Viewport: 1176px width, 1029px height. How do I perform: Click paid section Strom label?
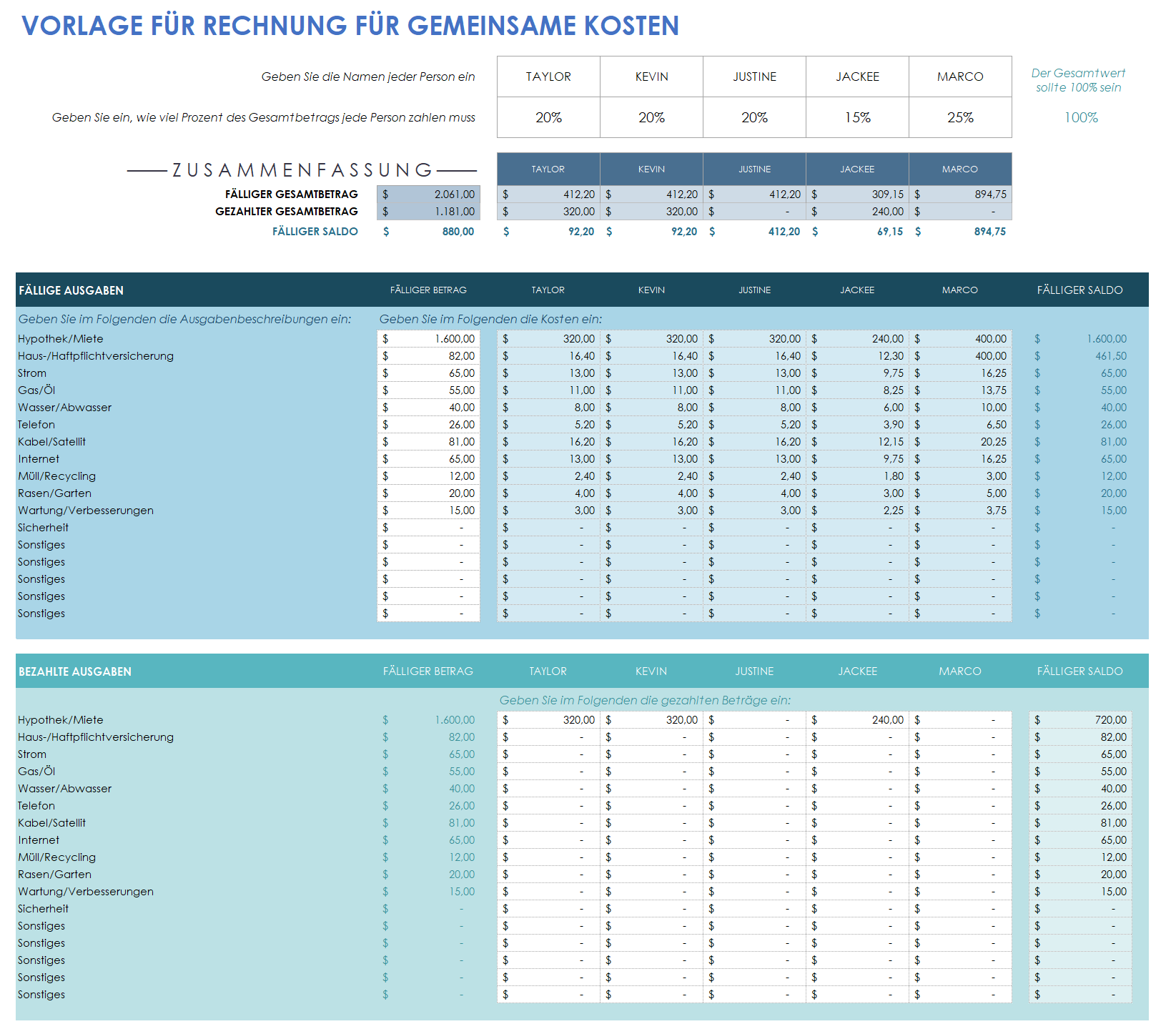32,754
